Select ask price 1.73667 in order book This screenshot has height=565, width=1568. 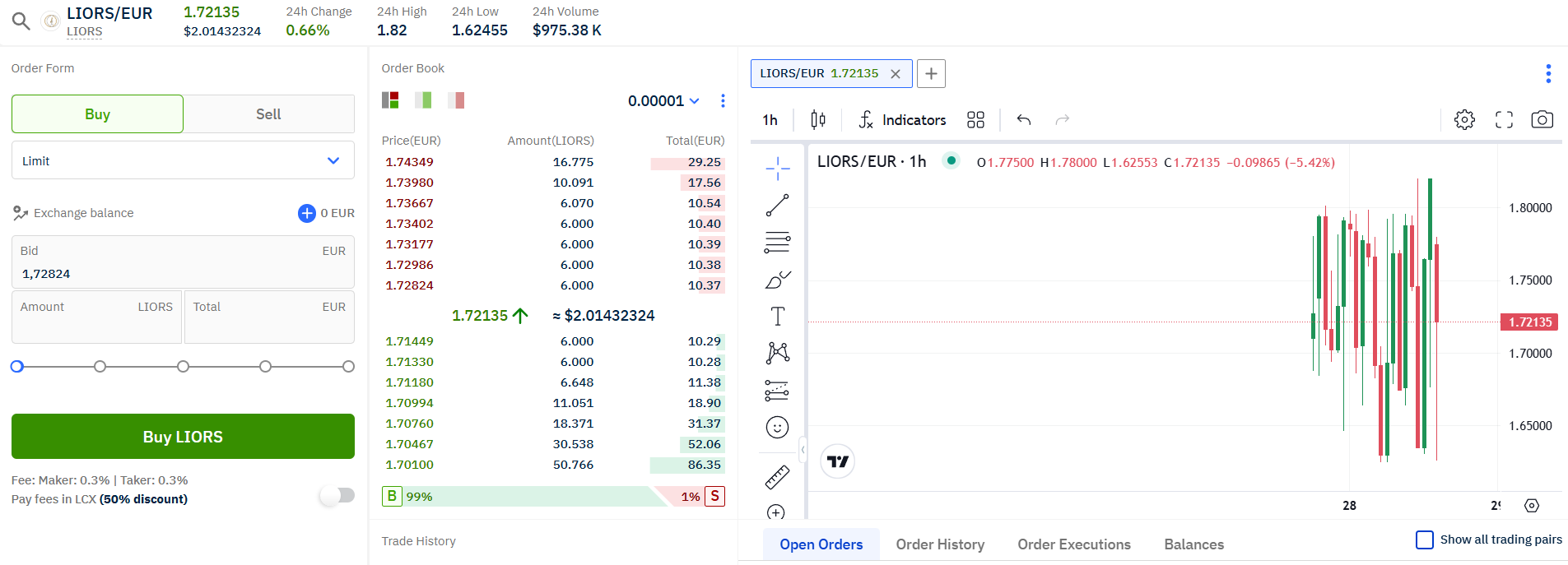[409, 203]
